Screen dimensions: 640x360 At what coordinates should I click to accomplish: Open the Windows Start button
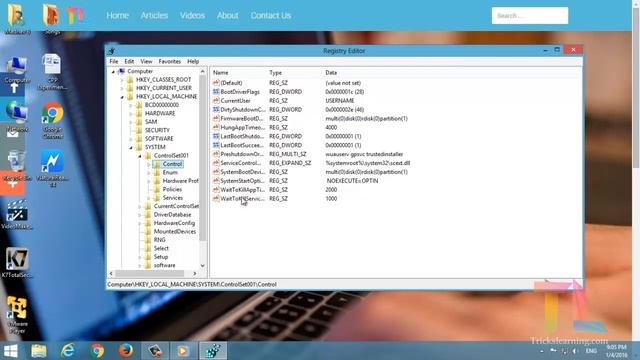(x=11, y=351)
